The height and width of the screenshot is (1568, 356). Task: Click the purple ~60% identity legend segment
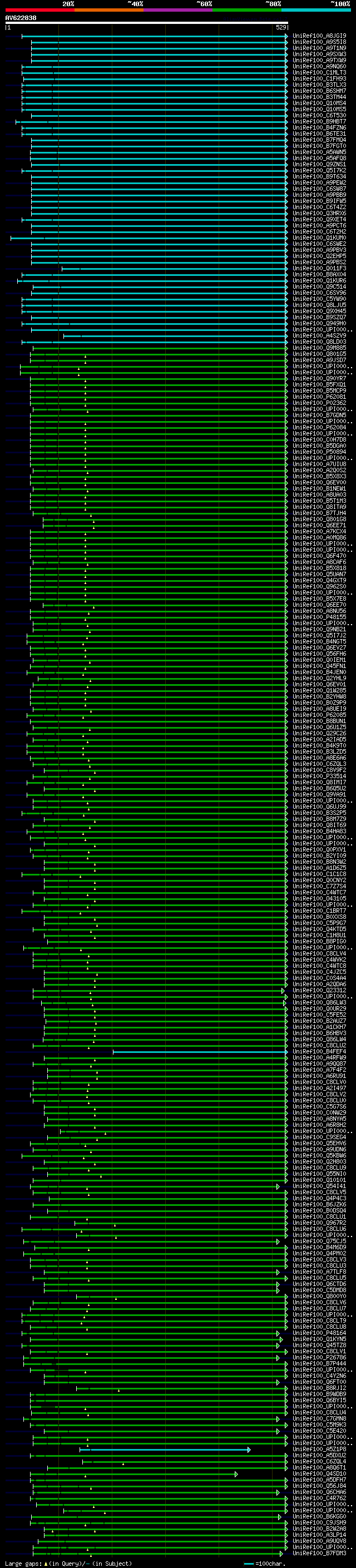pyautogui.click(x=177, y=11)
